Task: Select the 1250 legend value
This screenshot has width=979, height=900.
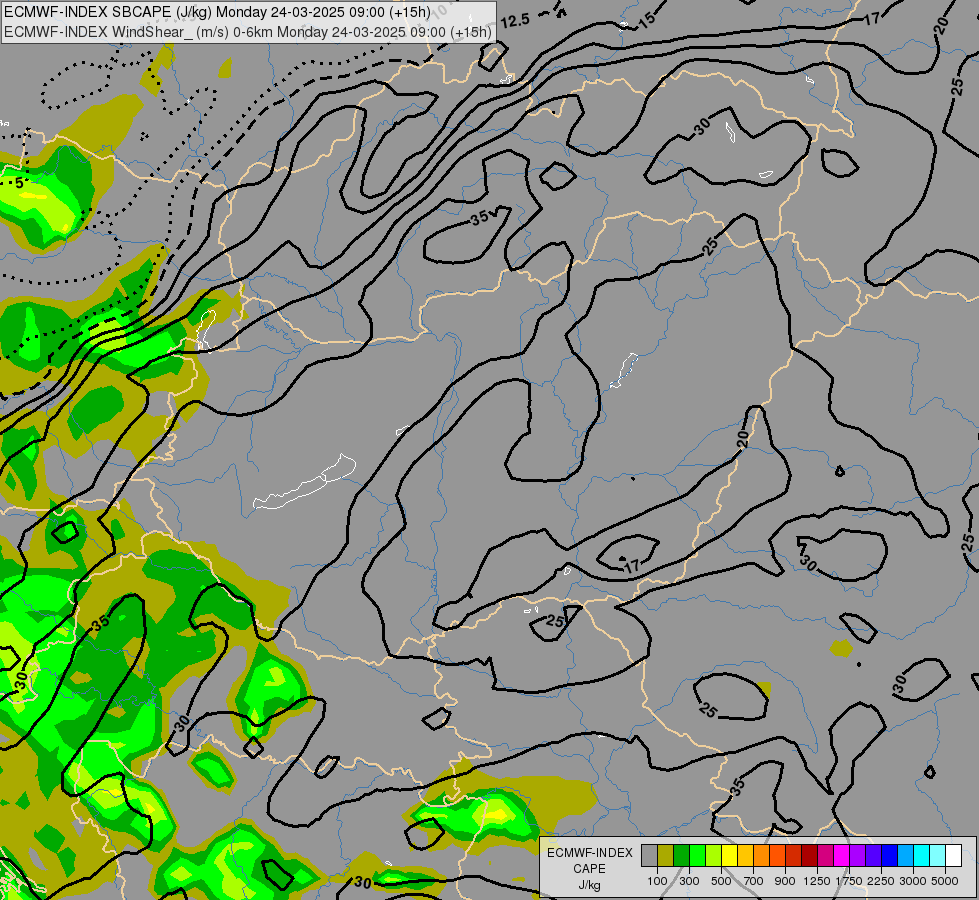Action: (817, 881)
